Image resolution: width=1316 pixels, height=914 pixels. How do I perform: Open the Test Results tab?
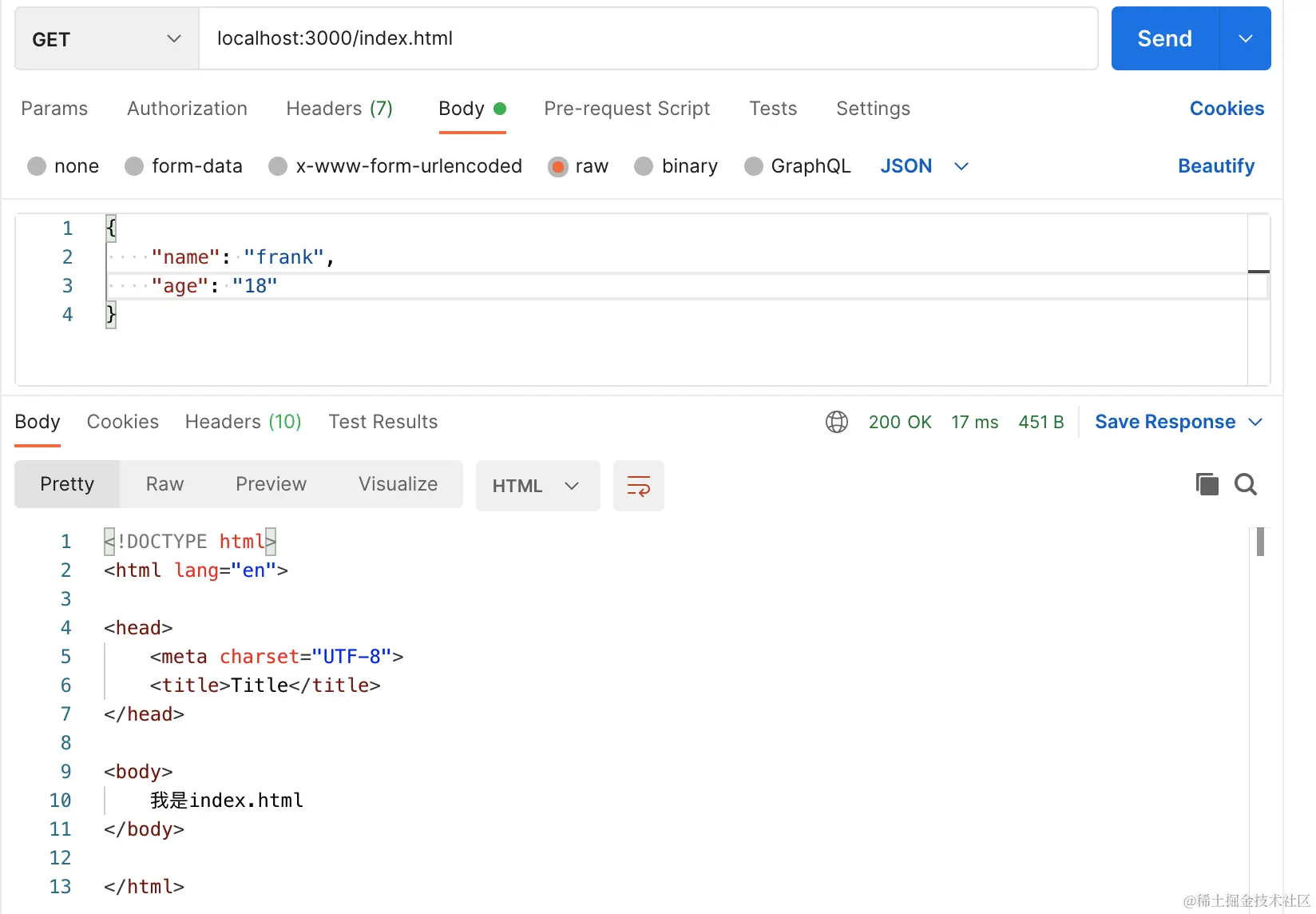pyautogui.click(x=383, y=422)
